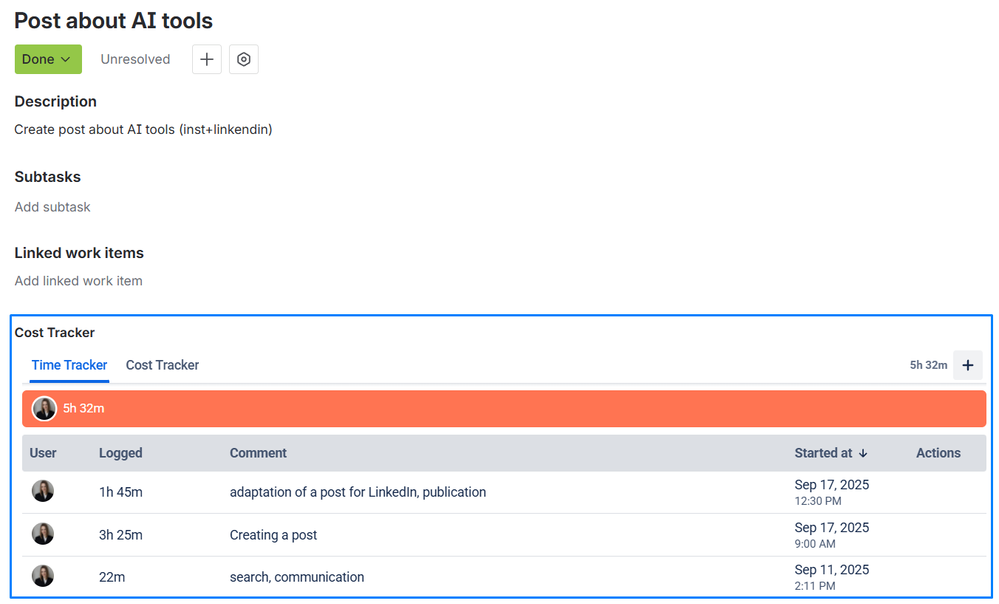This screenshot has width=999, height=604.
Task: Click the Logged column header
Action: coord(120,453)
